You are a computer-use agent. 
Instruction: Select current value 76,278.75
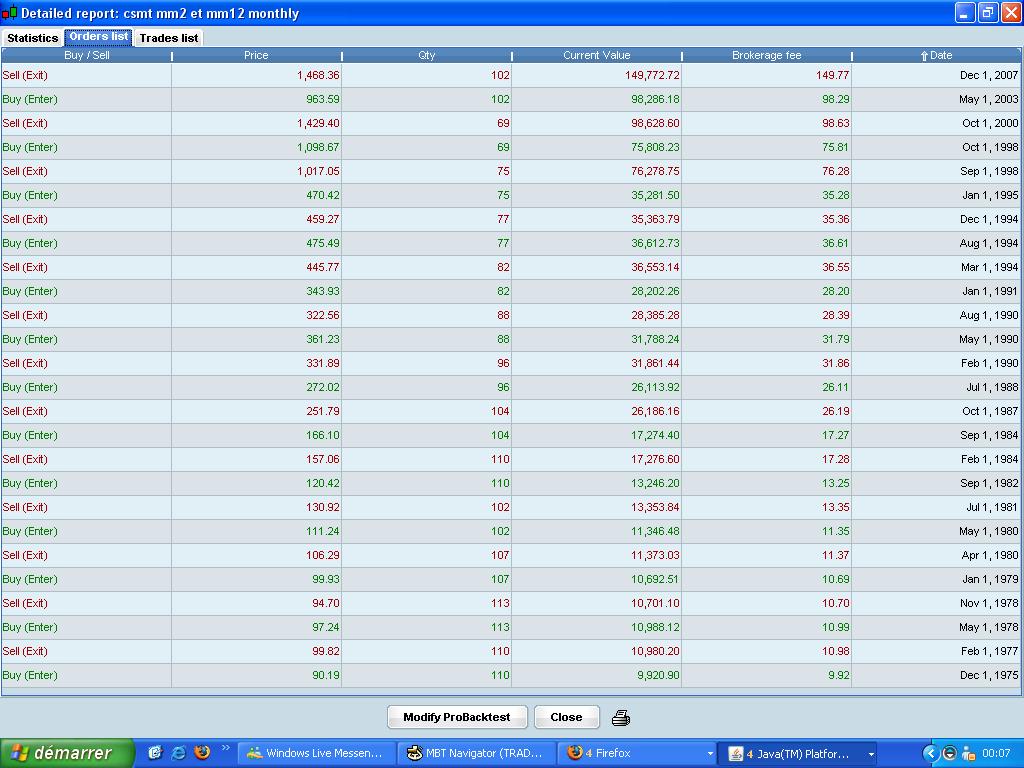596,171
